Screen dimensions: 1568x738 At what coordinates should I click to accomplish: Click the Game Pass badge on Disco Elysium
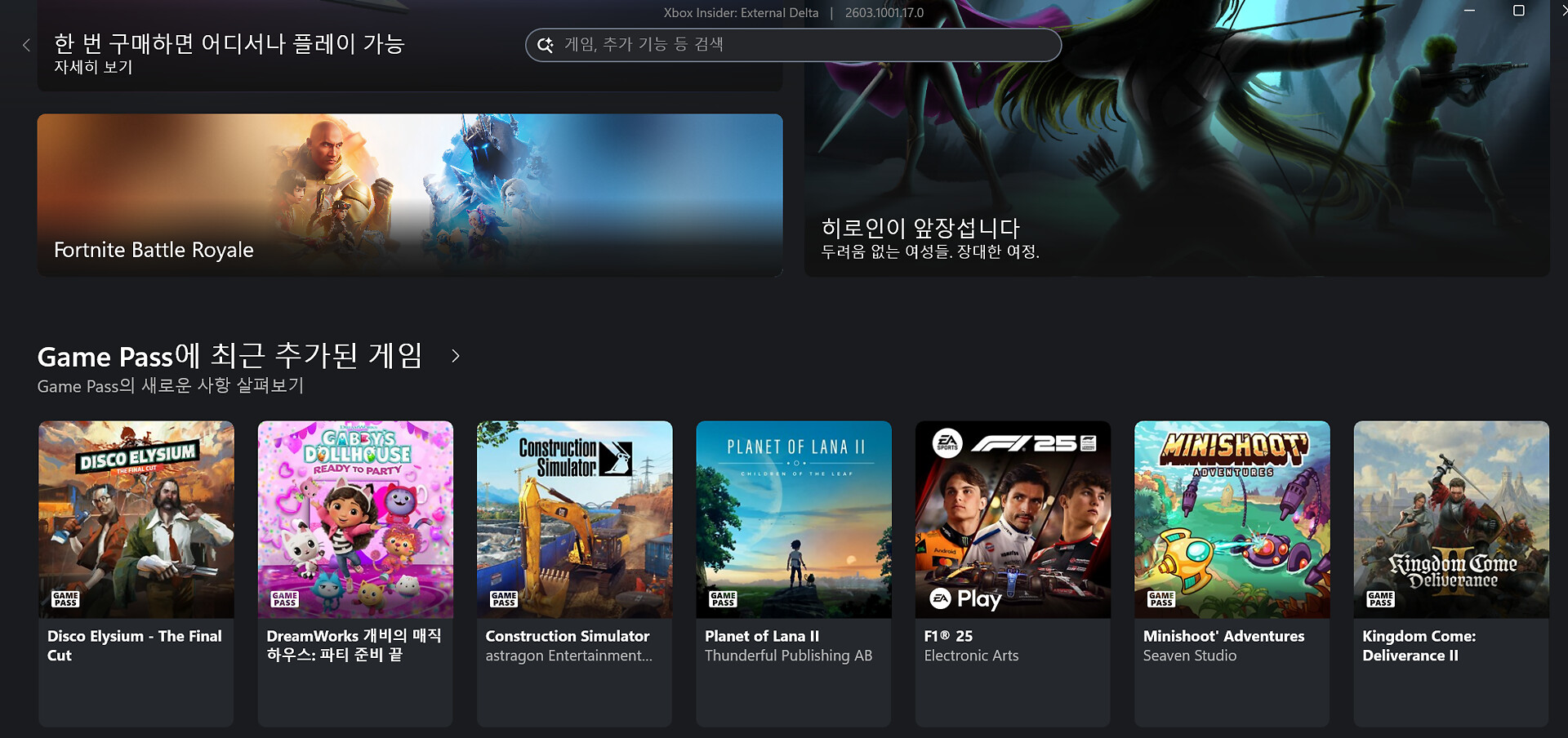coord(65,599)
